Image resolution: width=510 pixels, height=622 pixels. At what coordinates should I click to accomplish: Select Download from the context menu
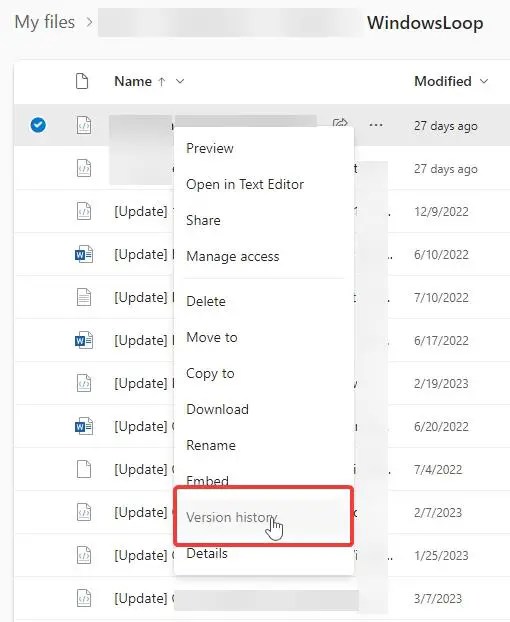(217, 409)
